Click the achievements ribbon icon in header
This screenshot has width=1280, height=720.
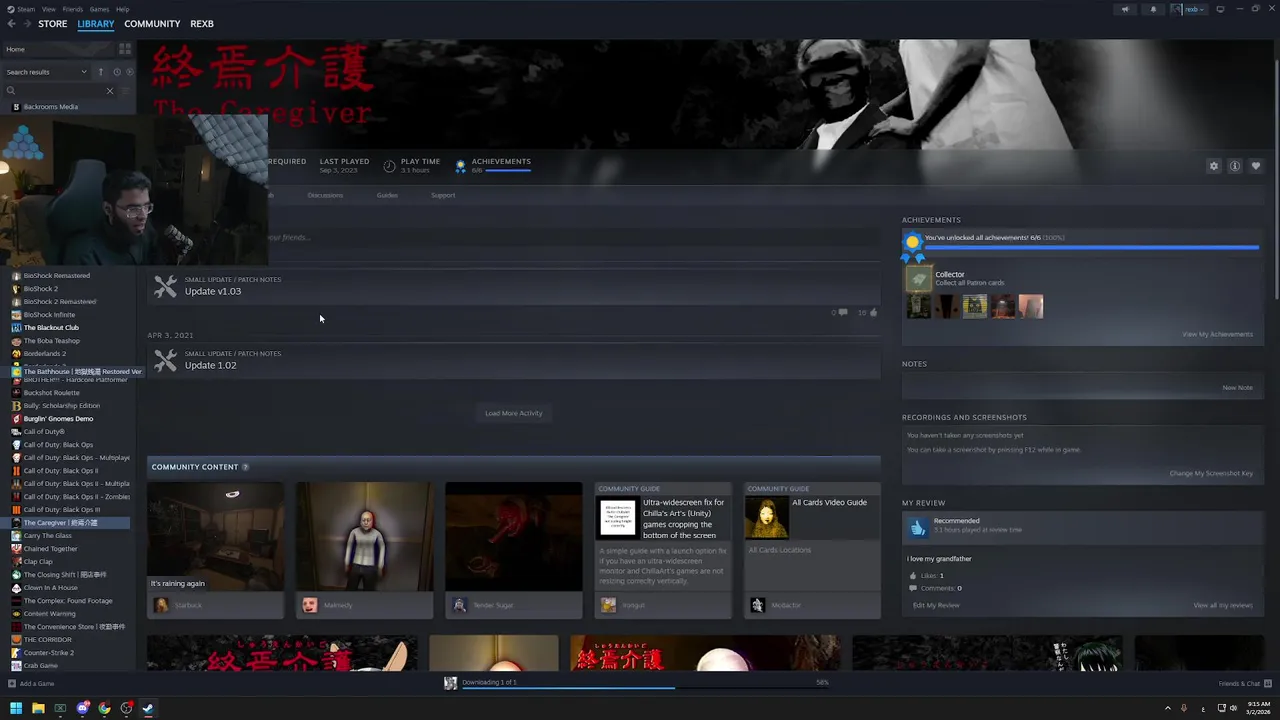point(461,165)
